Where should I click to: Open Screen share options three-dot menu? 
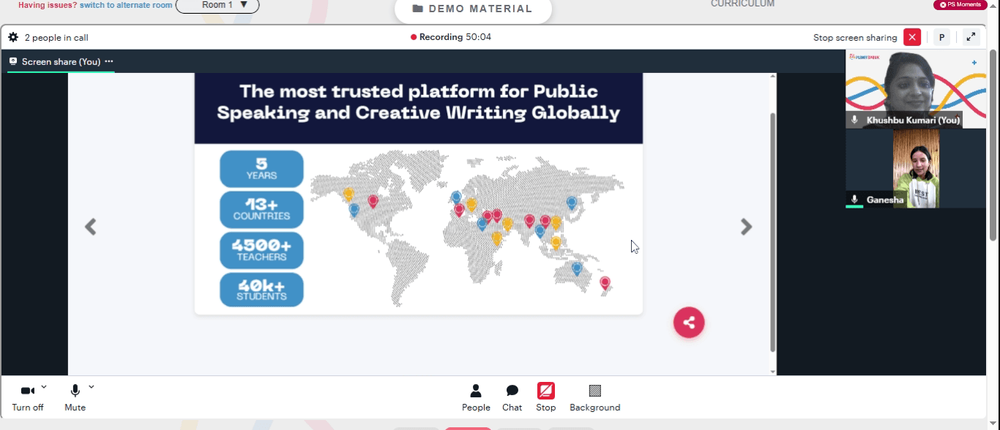point(109,61)
